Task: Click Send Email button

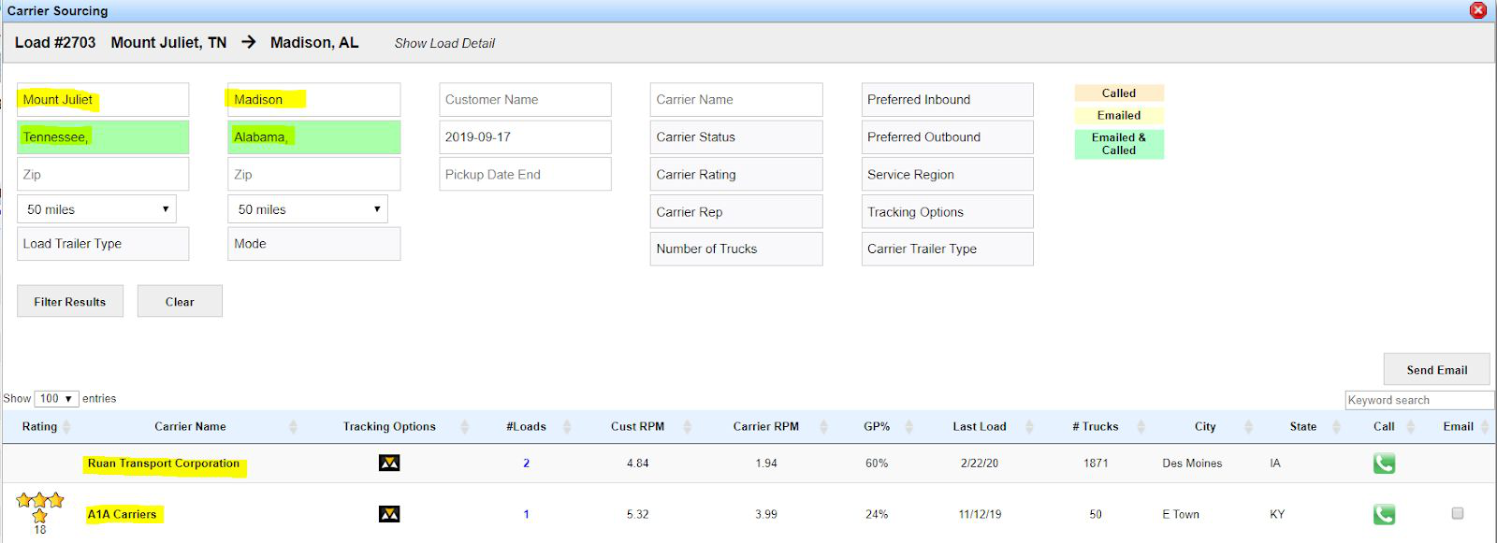Action: (1437, 369)
